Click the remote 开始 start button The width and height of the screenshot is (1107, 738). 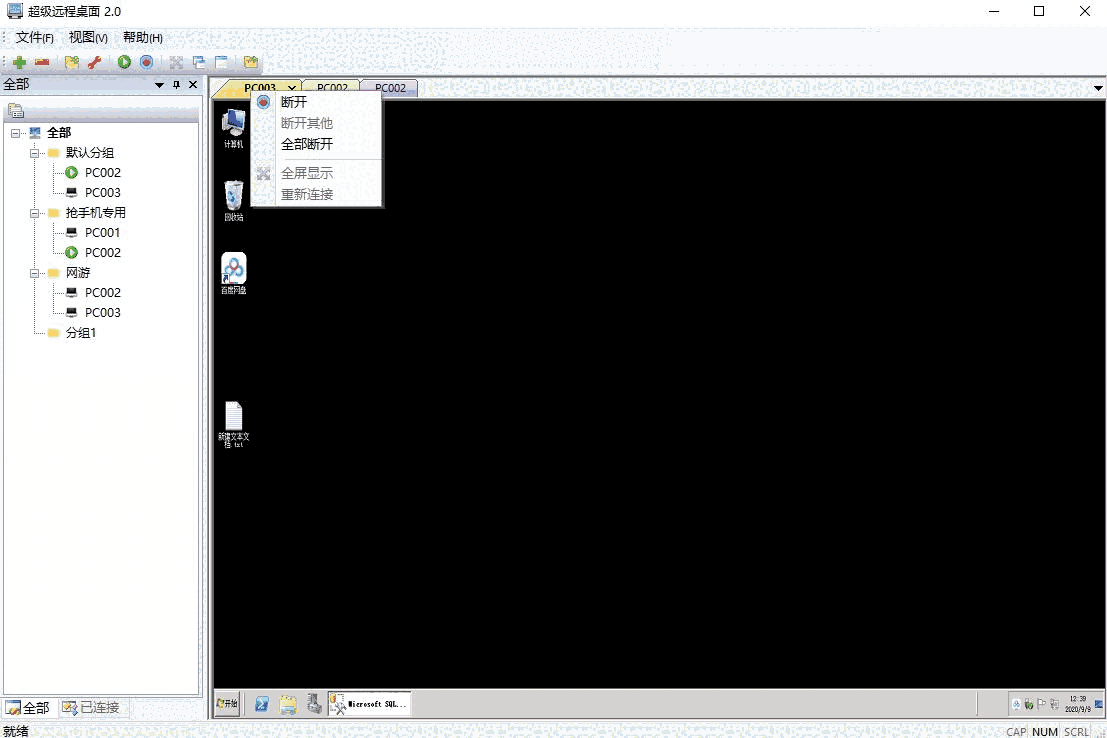coord(227,703)
